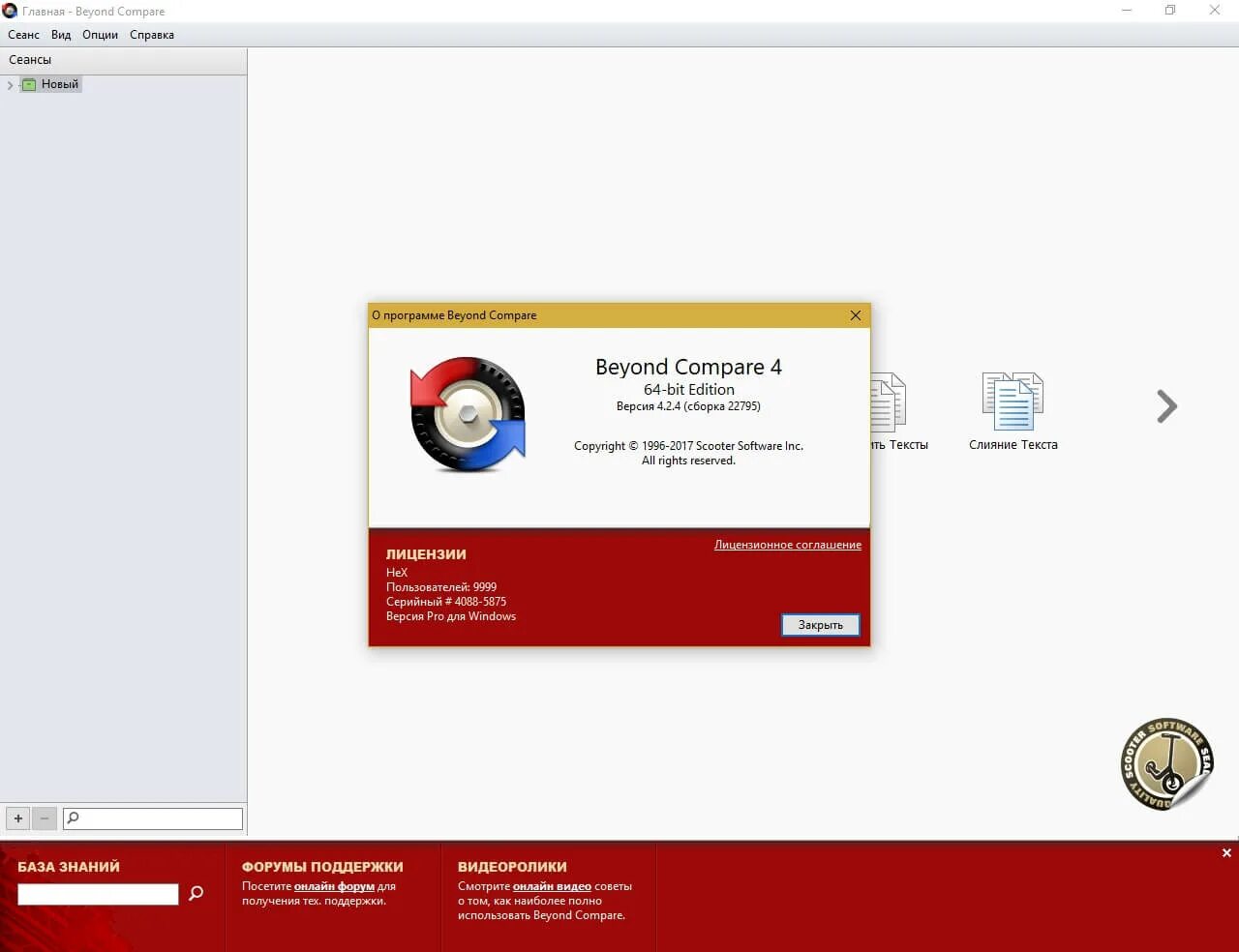The width and height of the screenshot is (1239, 952).
Task: Click the Версия 4.2.4 (сборка 22795) text
Action: coord(688,406)
